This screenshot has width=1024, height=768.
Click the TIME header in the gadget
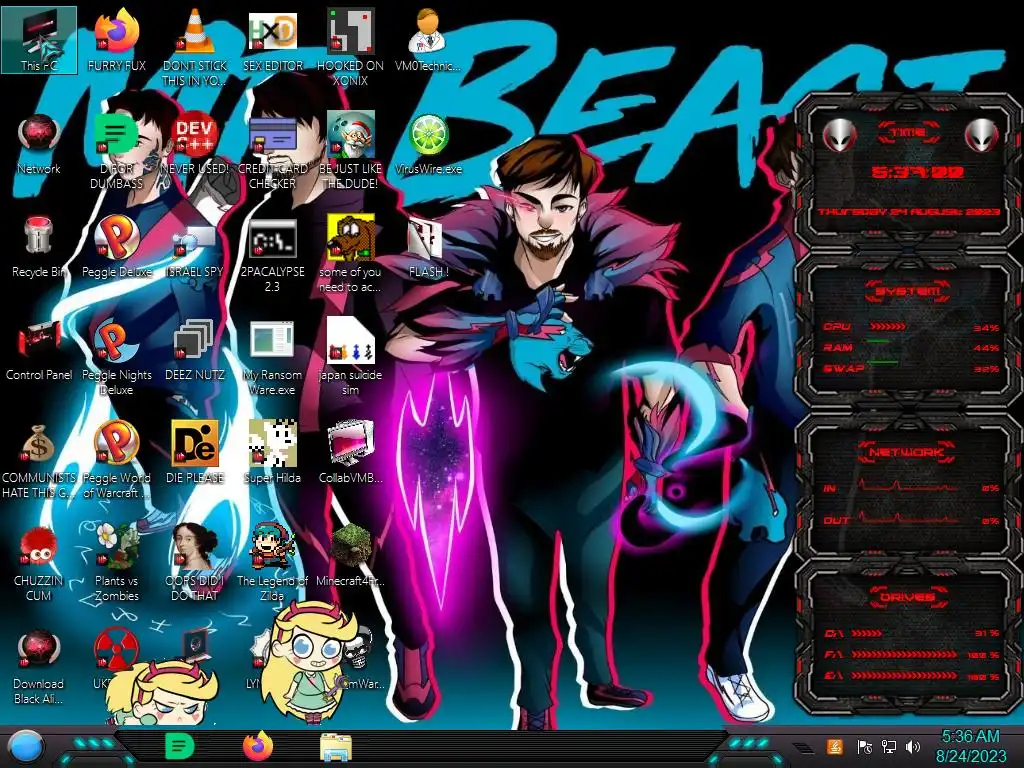[x=908, y=133]
